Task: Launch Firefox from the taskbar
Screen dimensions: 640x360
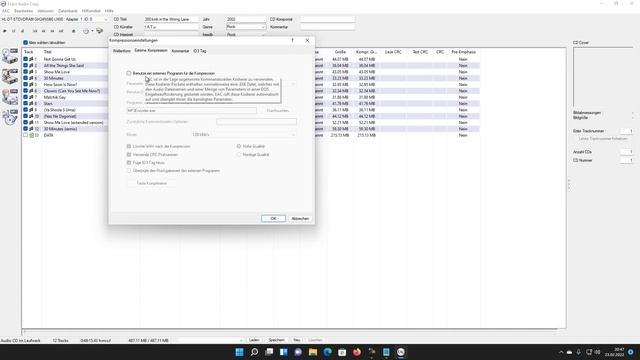Action: (357, 352)
